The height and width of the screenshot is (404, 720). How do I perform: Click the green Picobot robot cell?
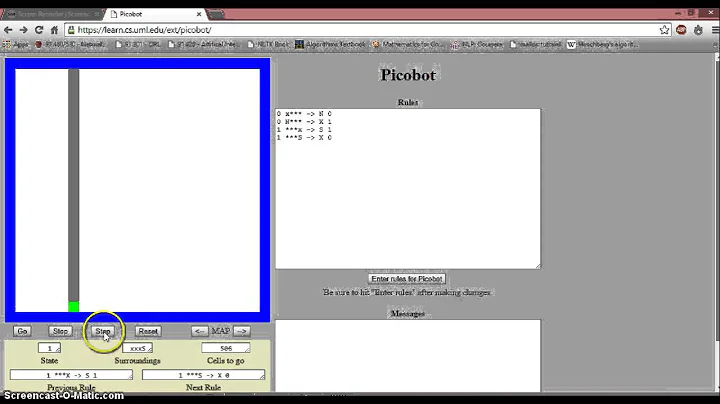(x=73, y=306)
